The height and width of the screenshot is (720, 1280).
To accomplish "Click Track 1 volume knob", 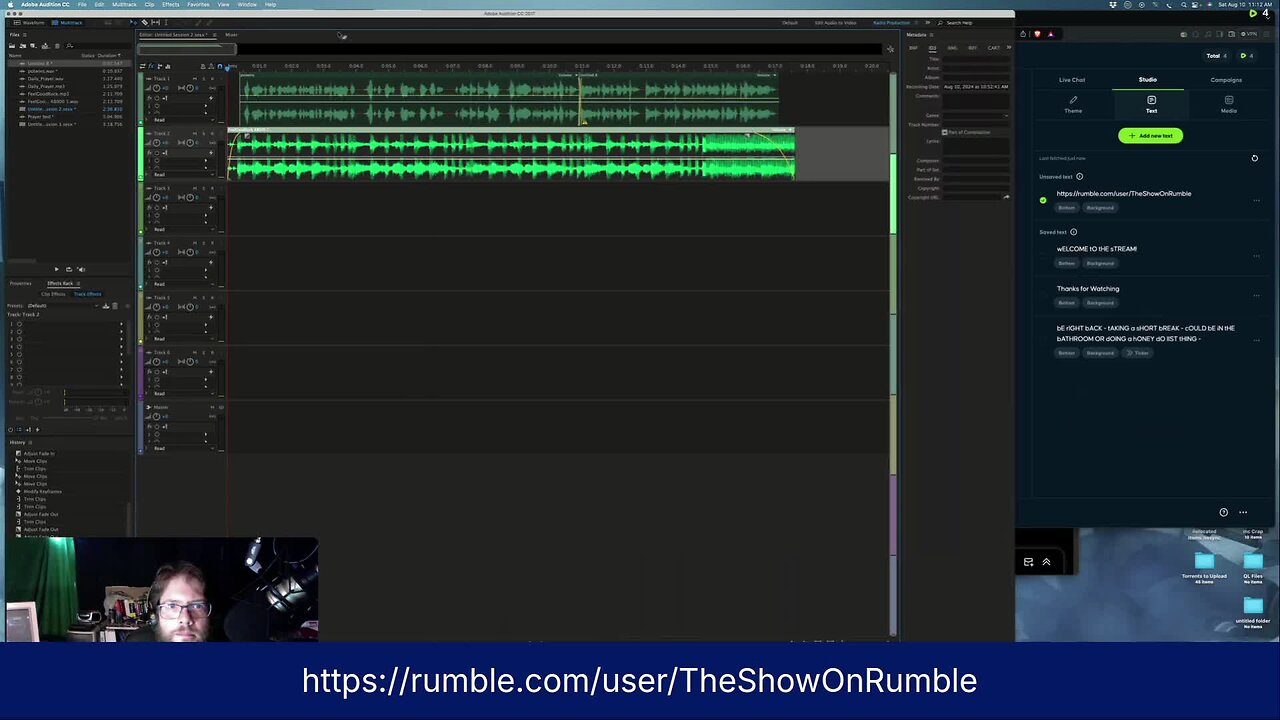I will pyautogui.click(x=156, y=88).
